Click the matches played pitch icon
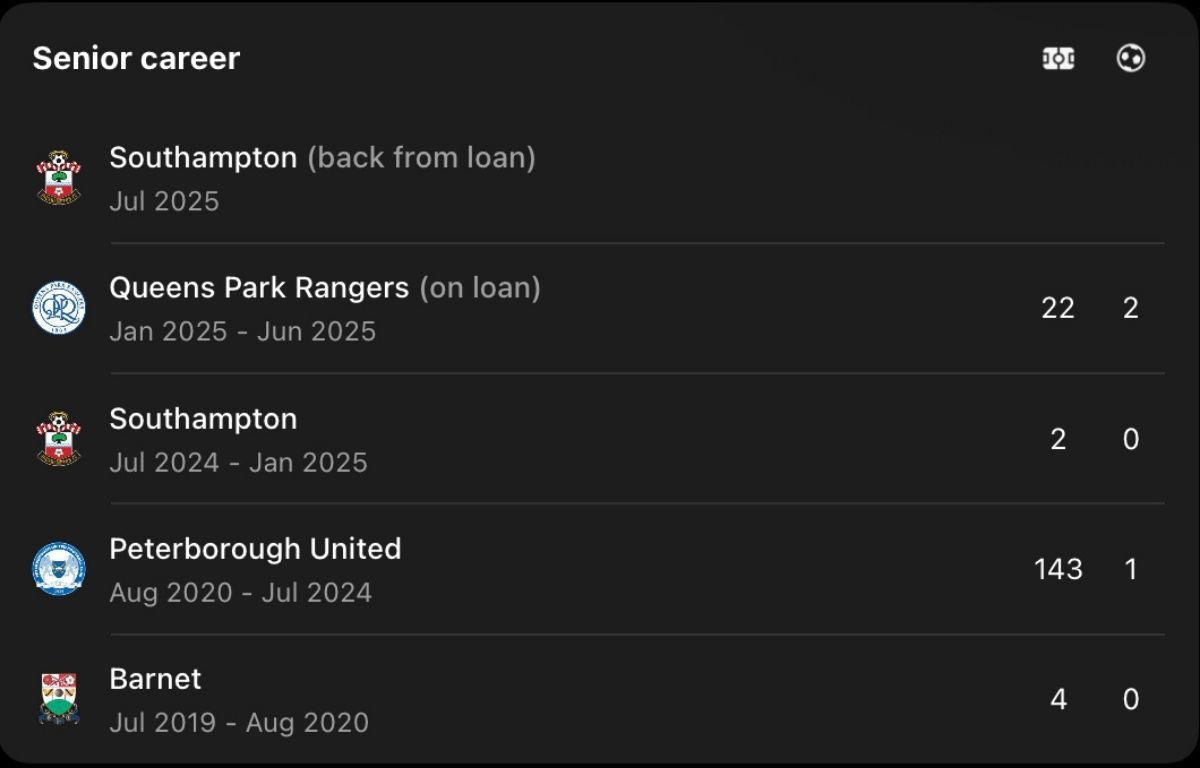The width and height of the screenshot is (1200, 768). (x=1058, y=59)
